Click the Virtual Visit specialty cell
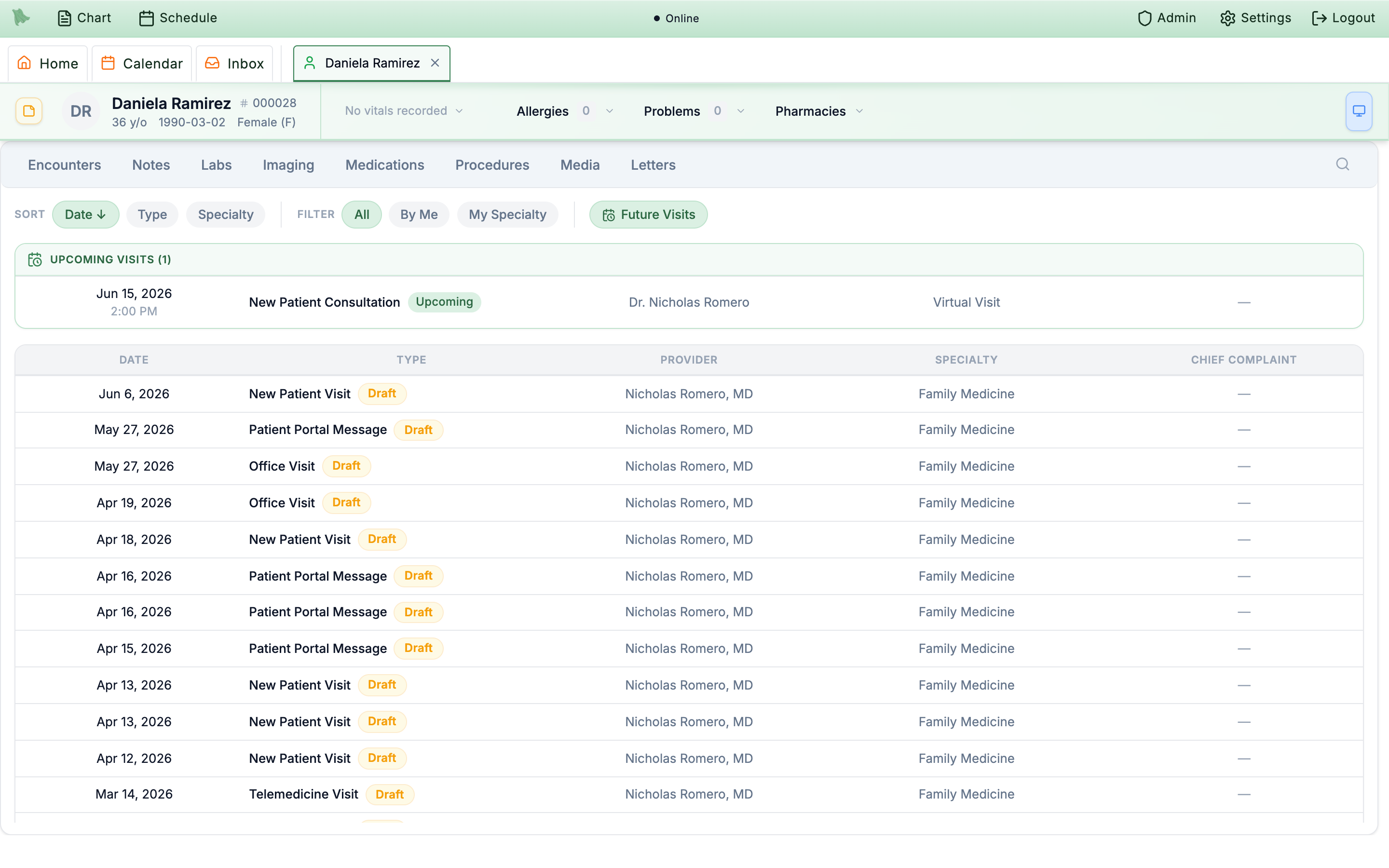The width and height of the screenshot is (1389, 868). (x=966, y=302)
